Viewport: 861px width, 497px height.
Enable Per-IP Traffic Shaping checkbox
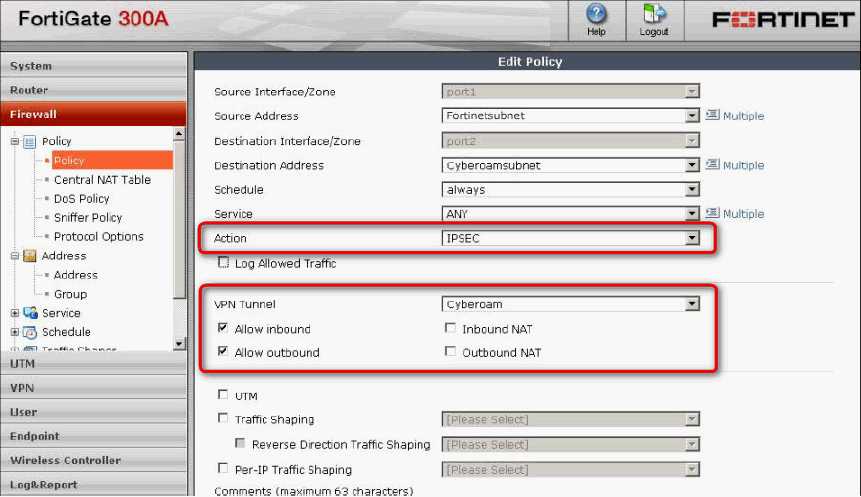point(222,468)
